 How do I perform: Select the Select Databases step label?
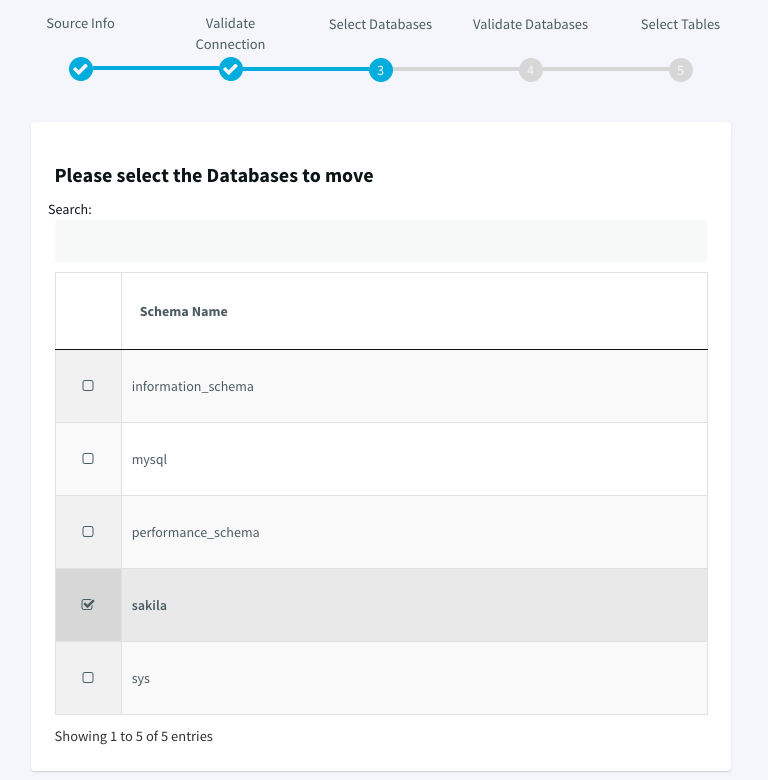tap(381, 24)
